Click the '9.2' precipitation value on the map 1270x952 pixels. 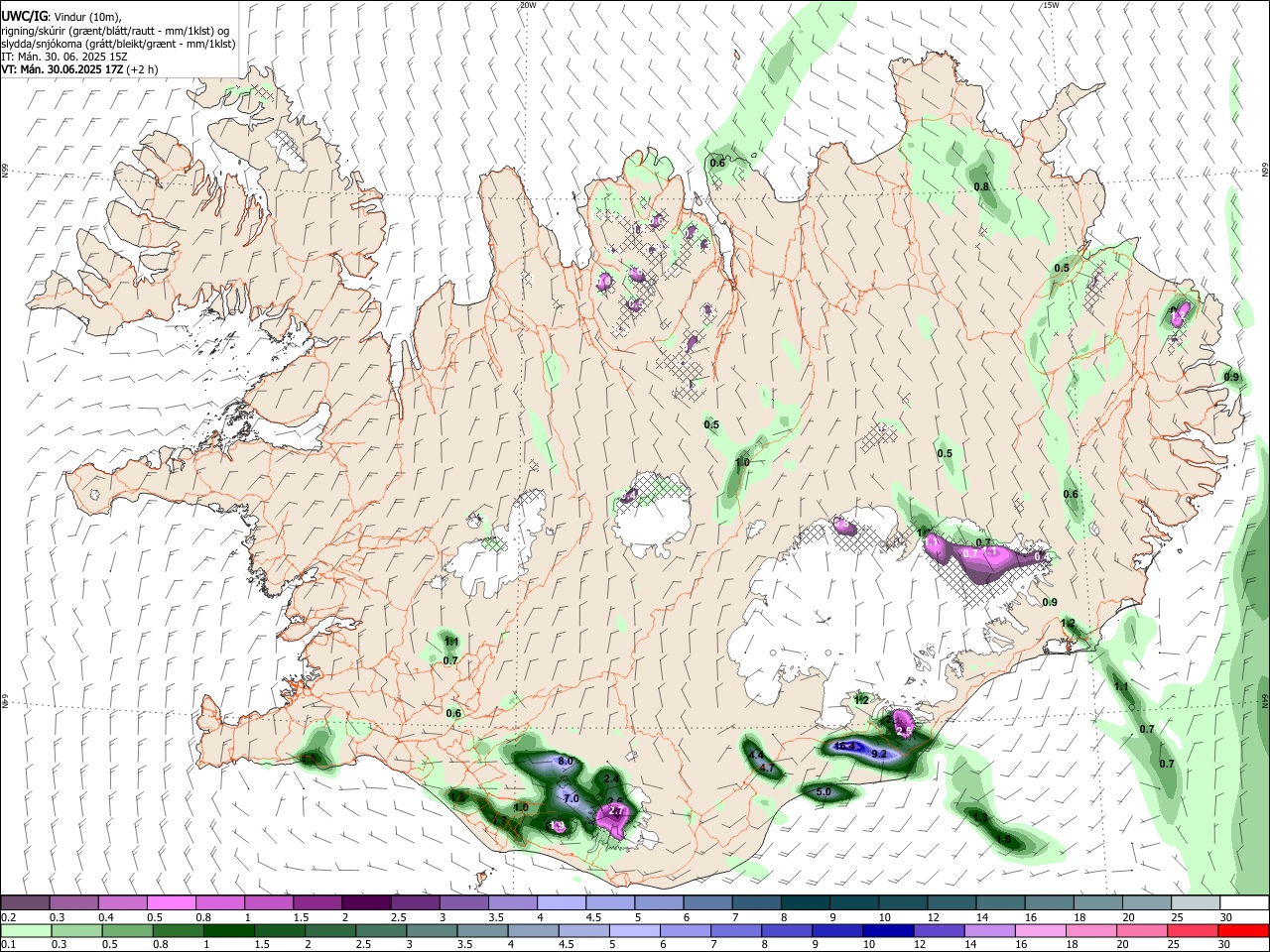[878, 755]
